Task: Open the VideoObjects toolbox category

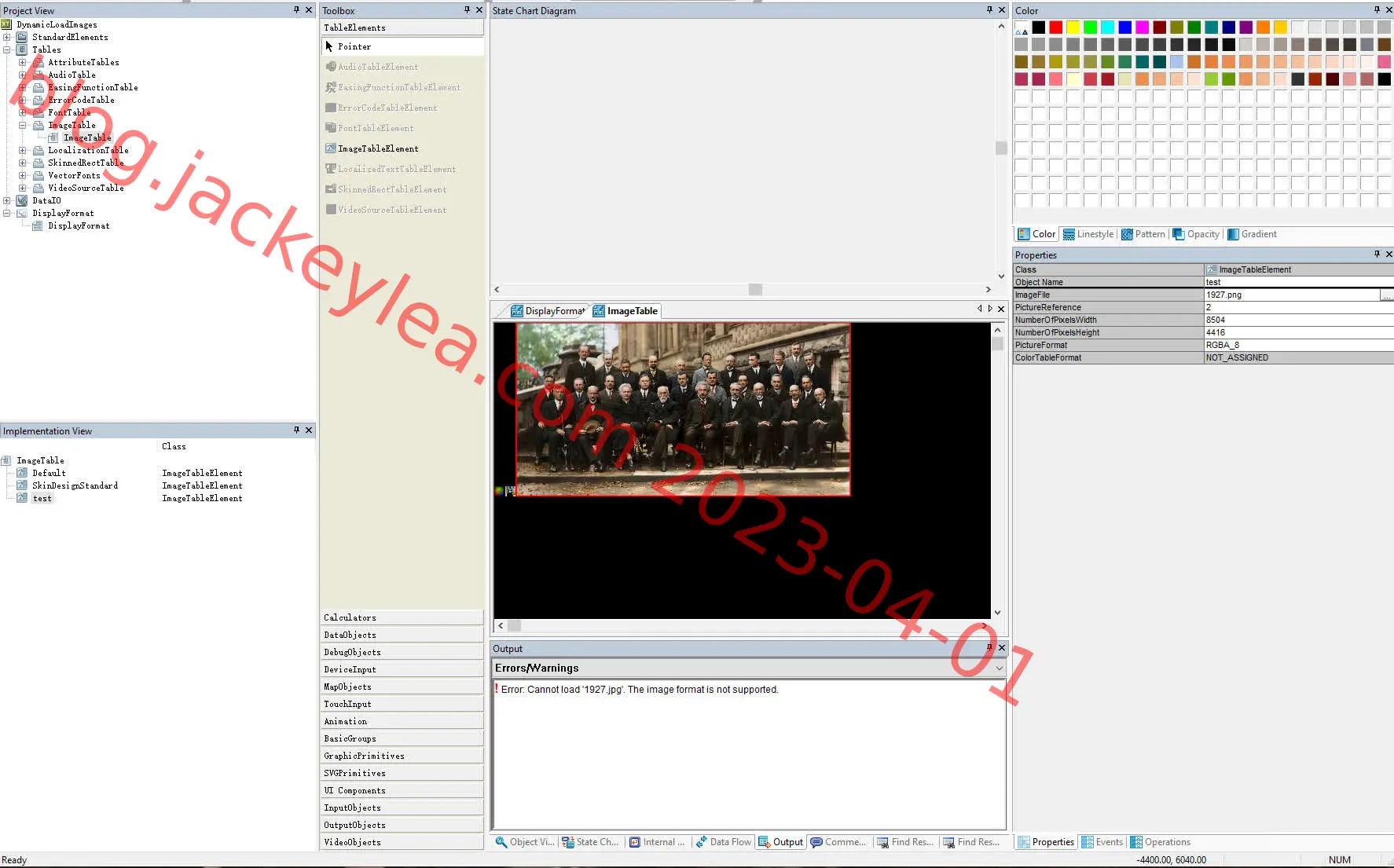Action: click(402, 842)
